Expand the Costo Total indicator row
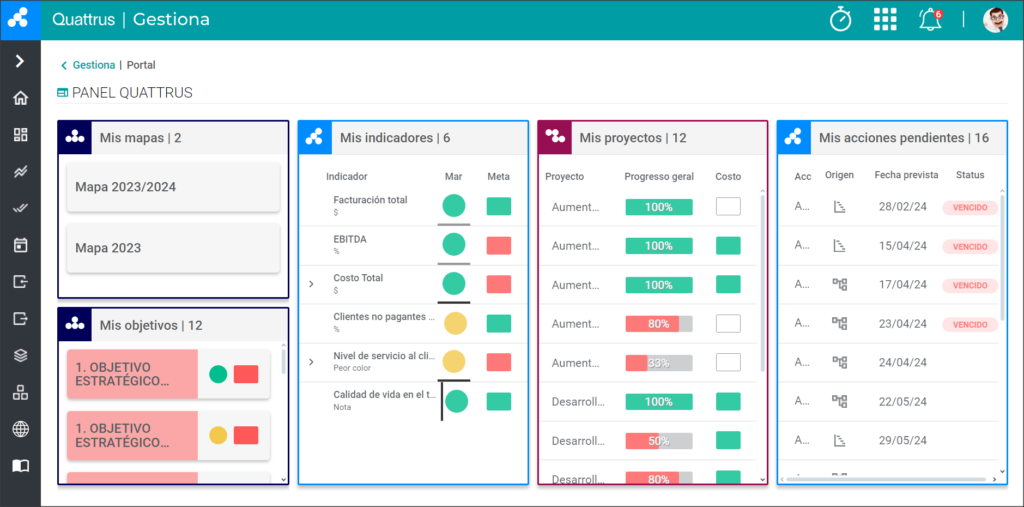Viewport: 1024px width, 507px height. click(311, 284)
